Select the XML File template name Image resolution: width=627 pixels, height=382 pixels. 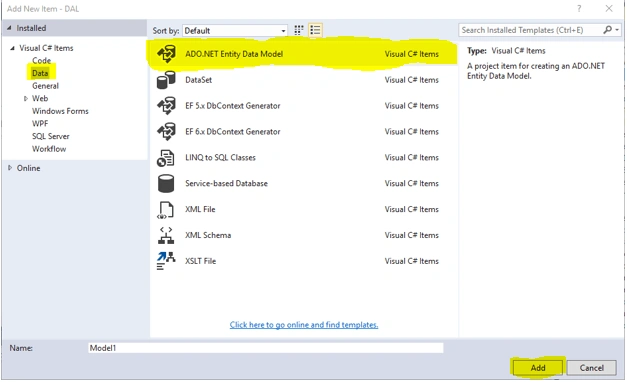coord(200,209)
